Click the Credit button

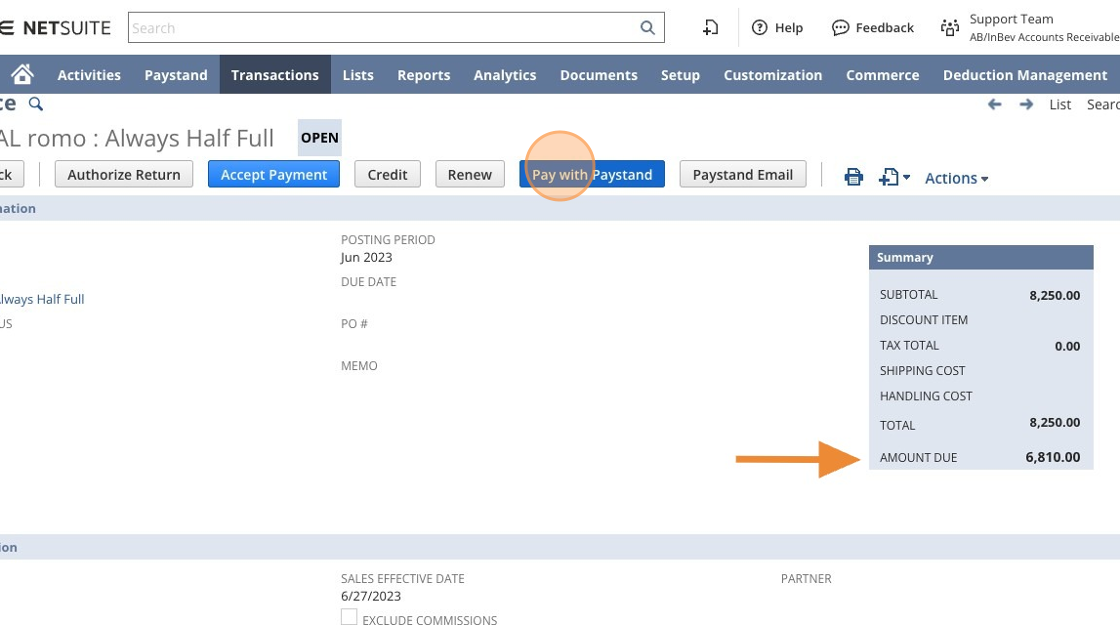pyautogui.click(x=387, y=174)
